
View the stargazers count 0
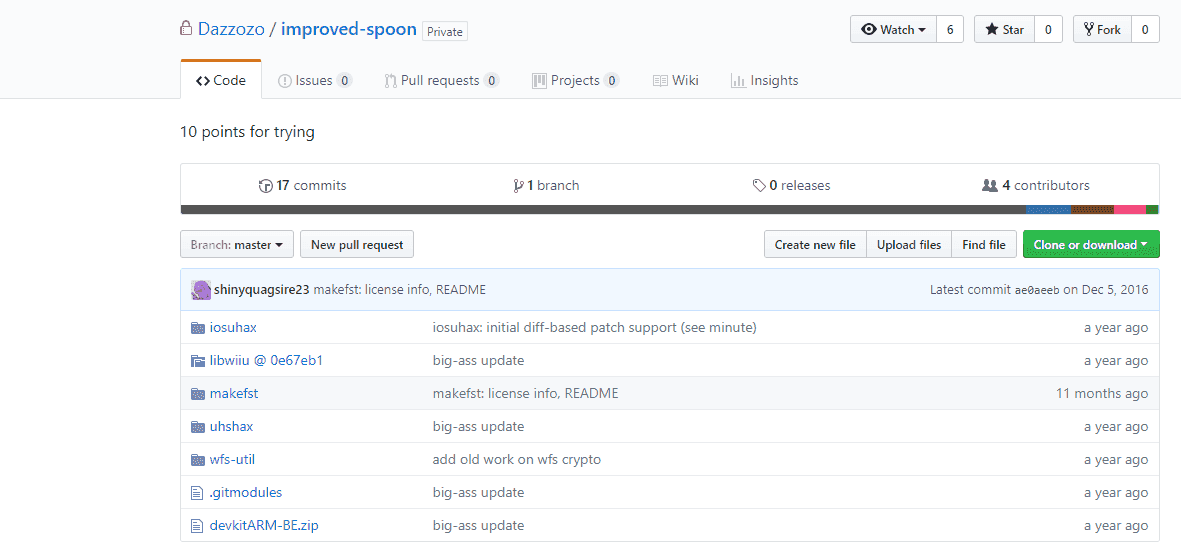(x=1048, y=30)
